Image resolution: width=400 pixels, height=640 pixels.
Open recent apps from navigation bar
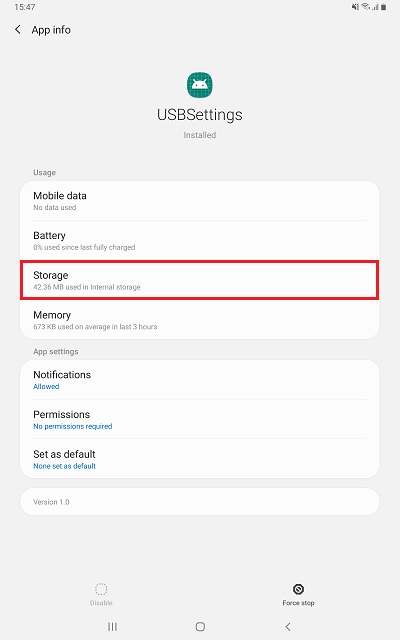click(112, 627)
